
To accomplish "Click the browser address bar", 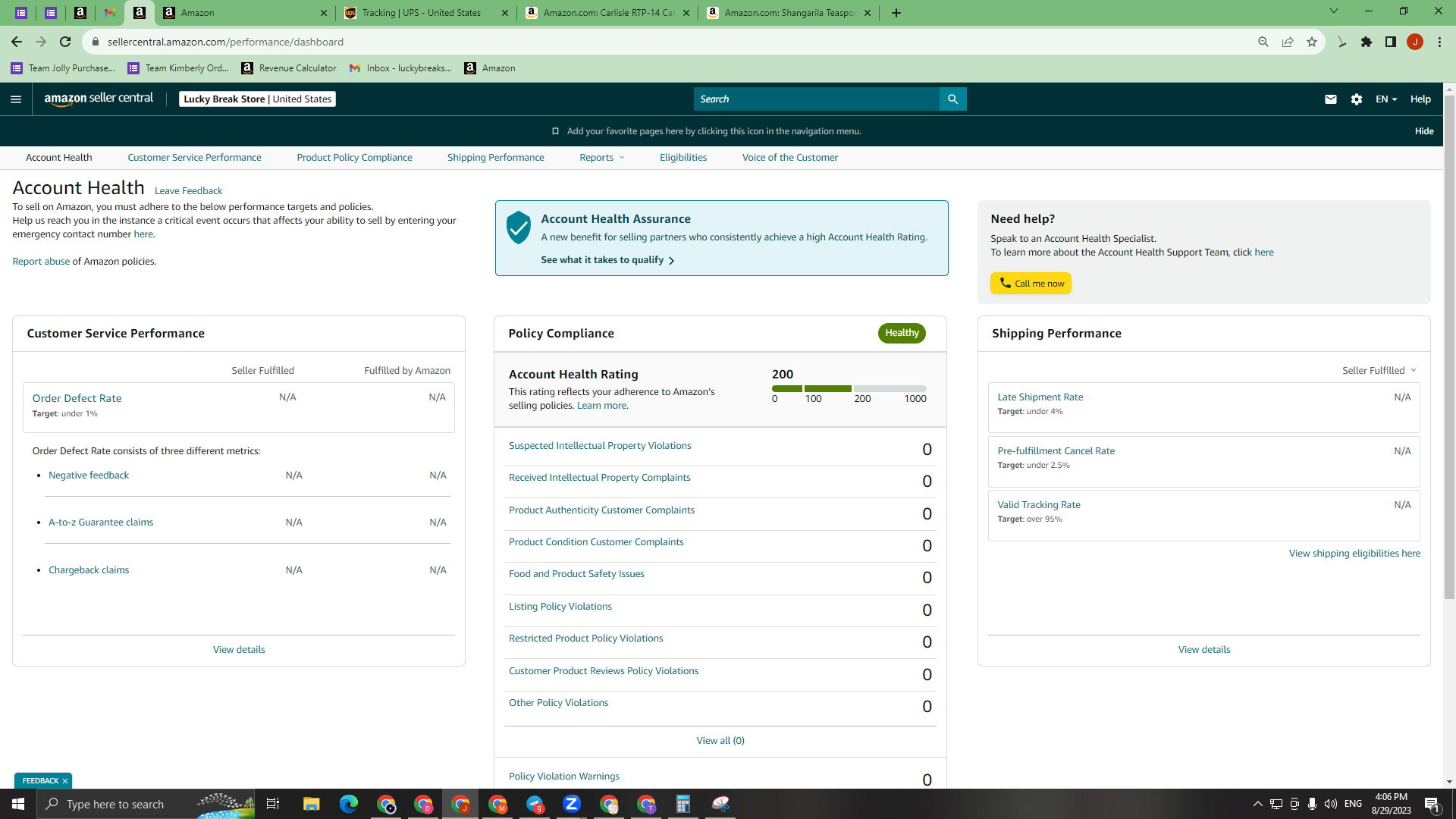I will (x=667, y=42).
